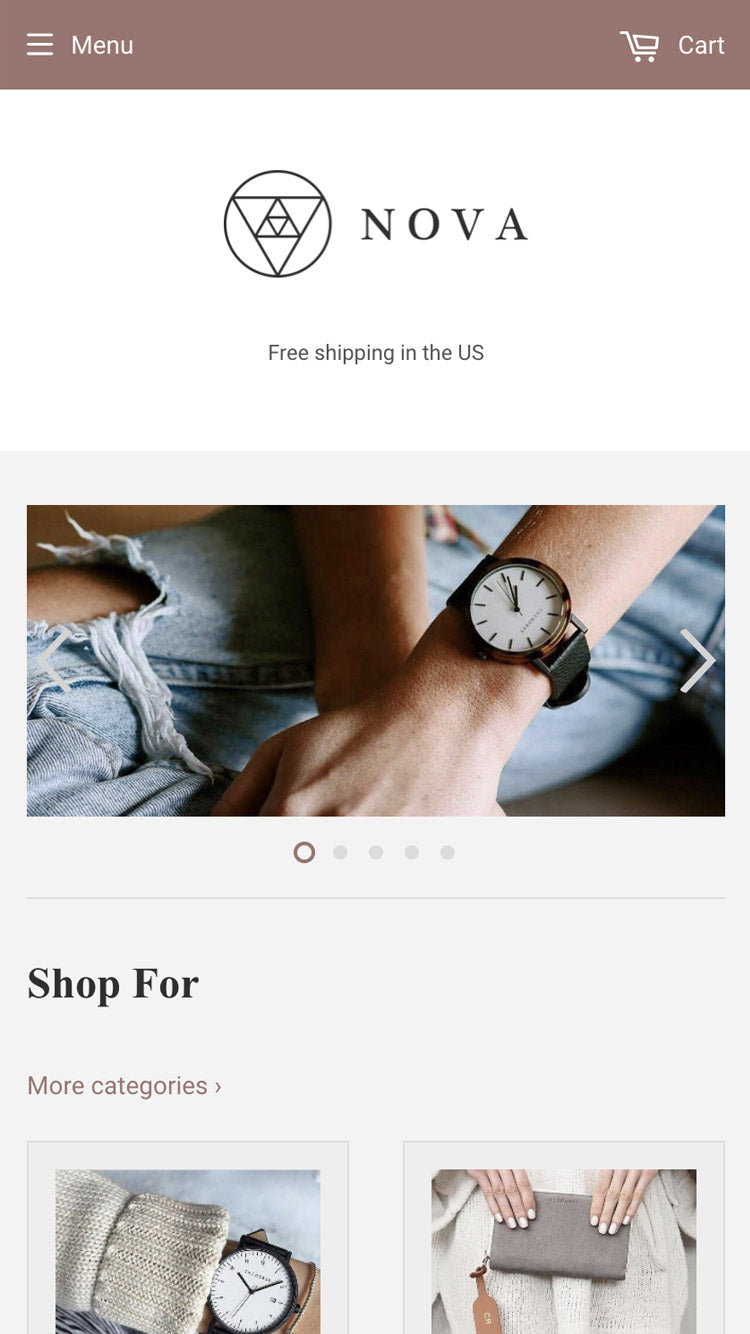
Task: Open the watch with knit sweater thumbnail
Action: (x=188, y=1251)
